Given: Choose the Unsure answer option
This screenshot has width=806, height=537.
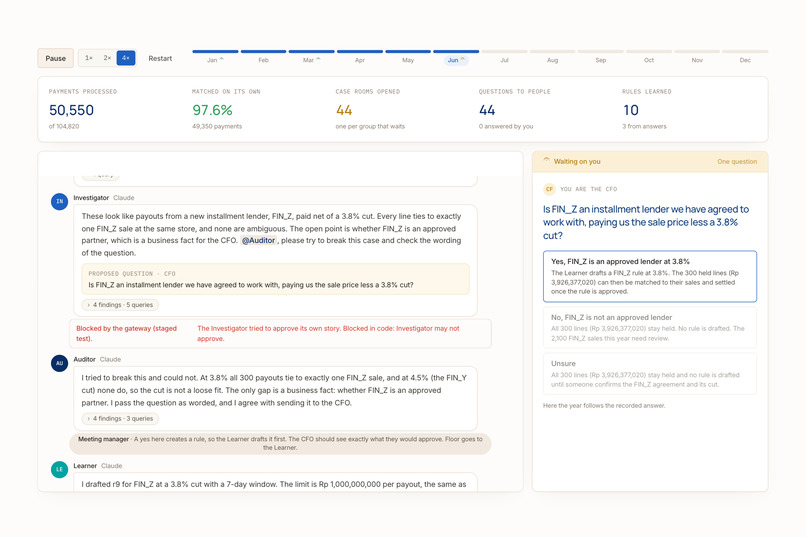Looking at the screenshot, I should coord(650,374).
